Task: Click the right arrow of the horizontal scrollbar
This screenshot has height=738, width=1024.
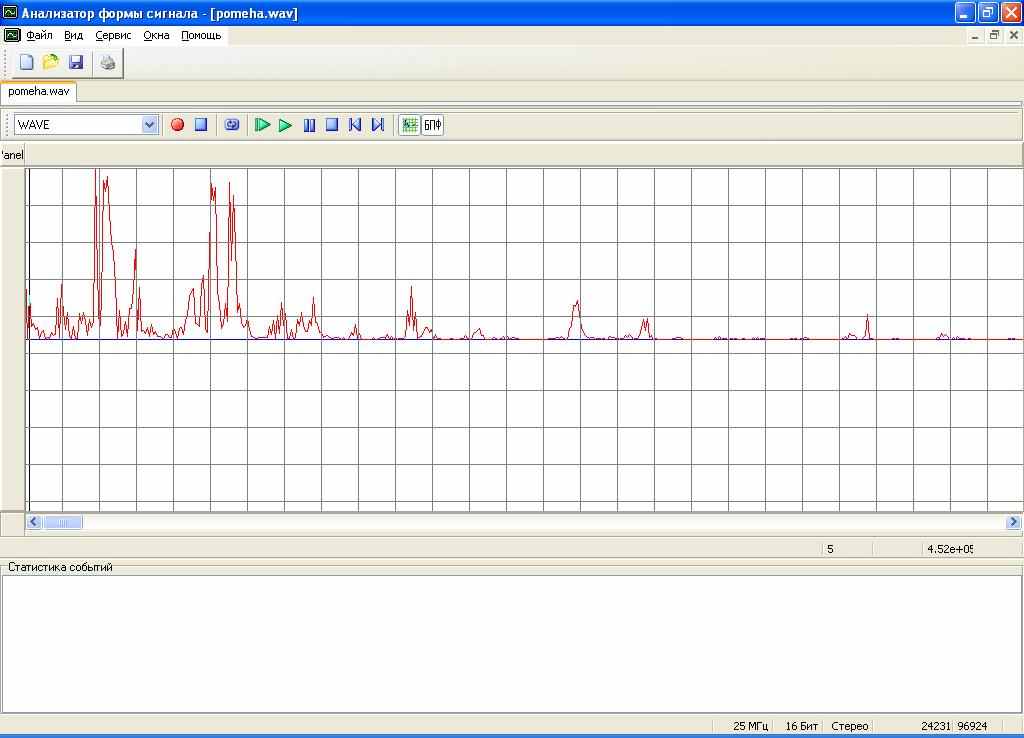Action: click(x=1013, y=522)
